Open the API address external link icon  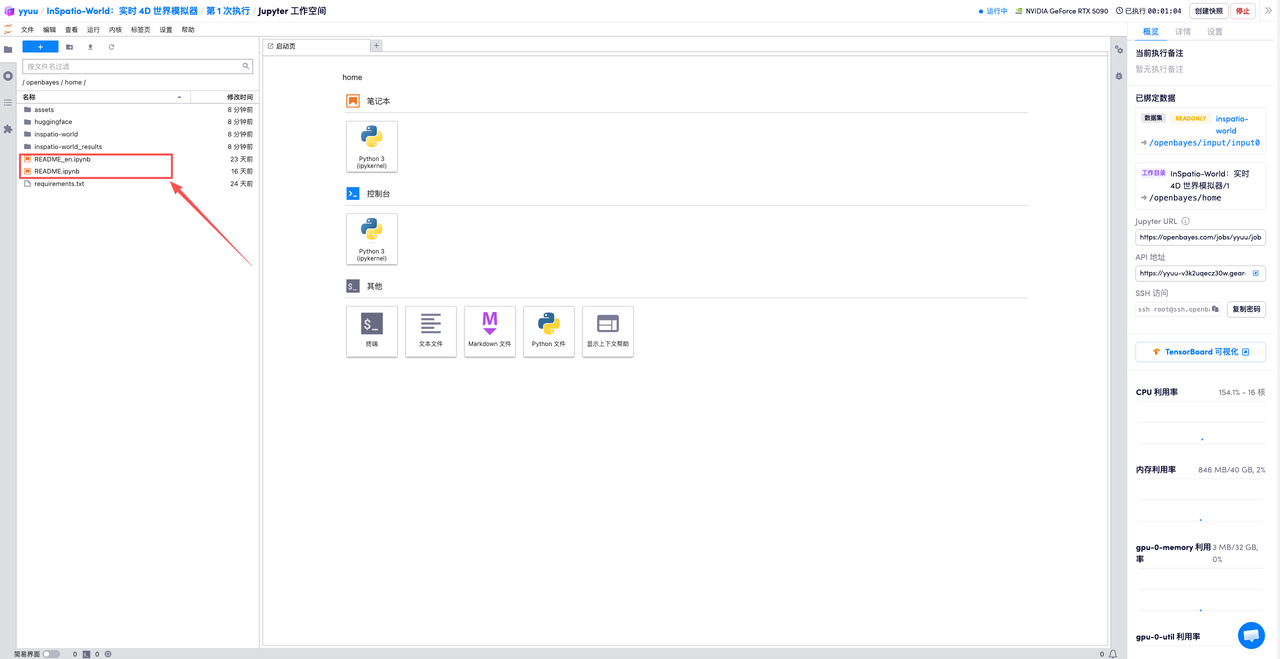coord(1256,273)
